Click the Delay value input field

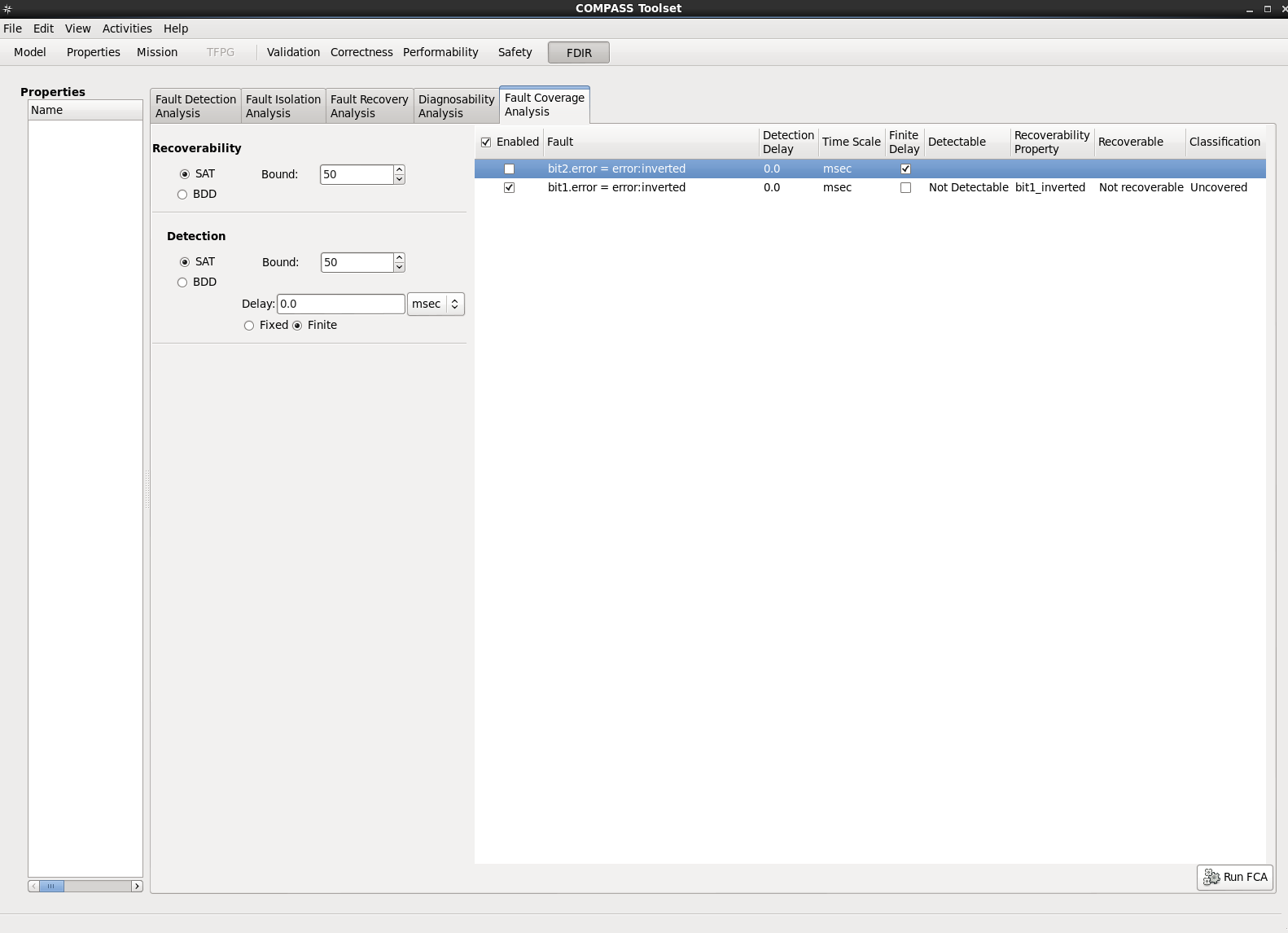click(x=341, y=304)
